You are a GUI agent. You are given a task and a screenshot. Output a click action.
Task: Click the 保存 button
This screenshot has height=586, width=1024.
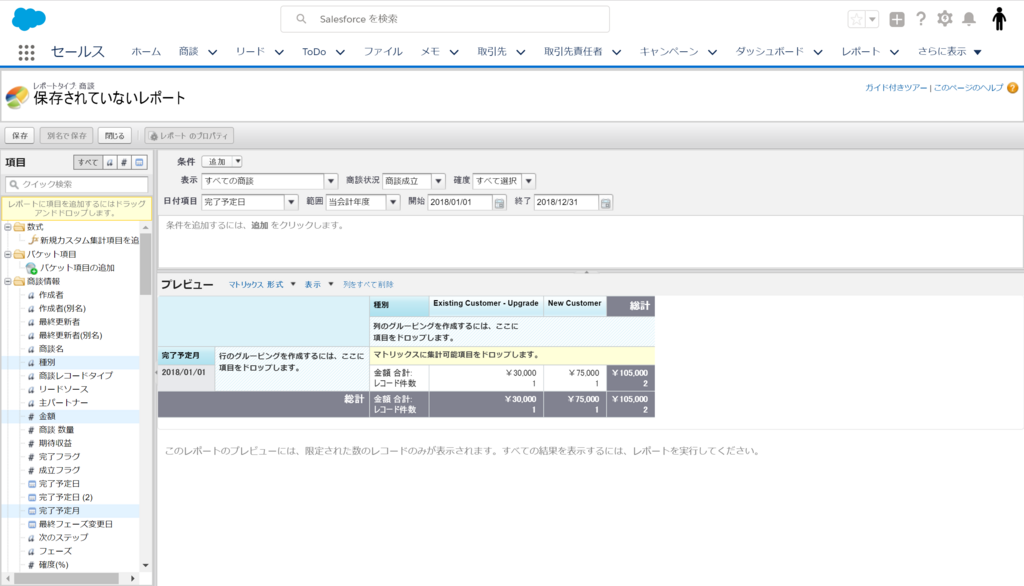[x=20, y=136]
